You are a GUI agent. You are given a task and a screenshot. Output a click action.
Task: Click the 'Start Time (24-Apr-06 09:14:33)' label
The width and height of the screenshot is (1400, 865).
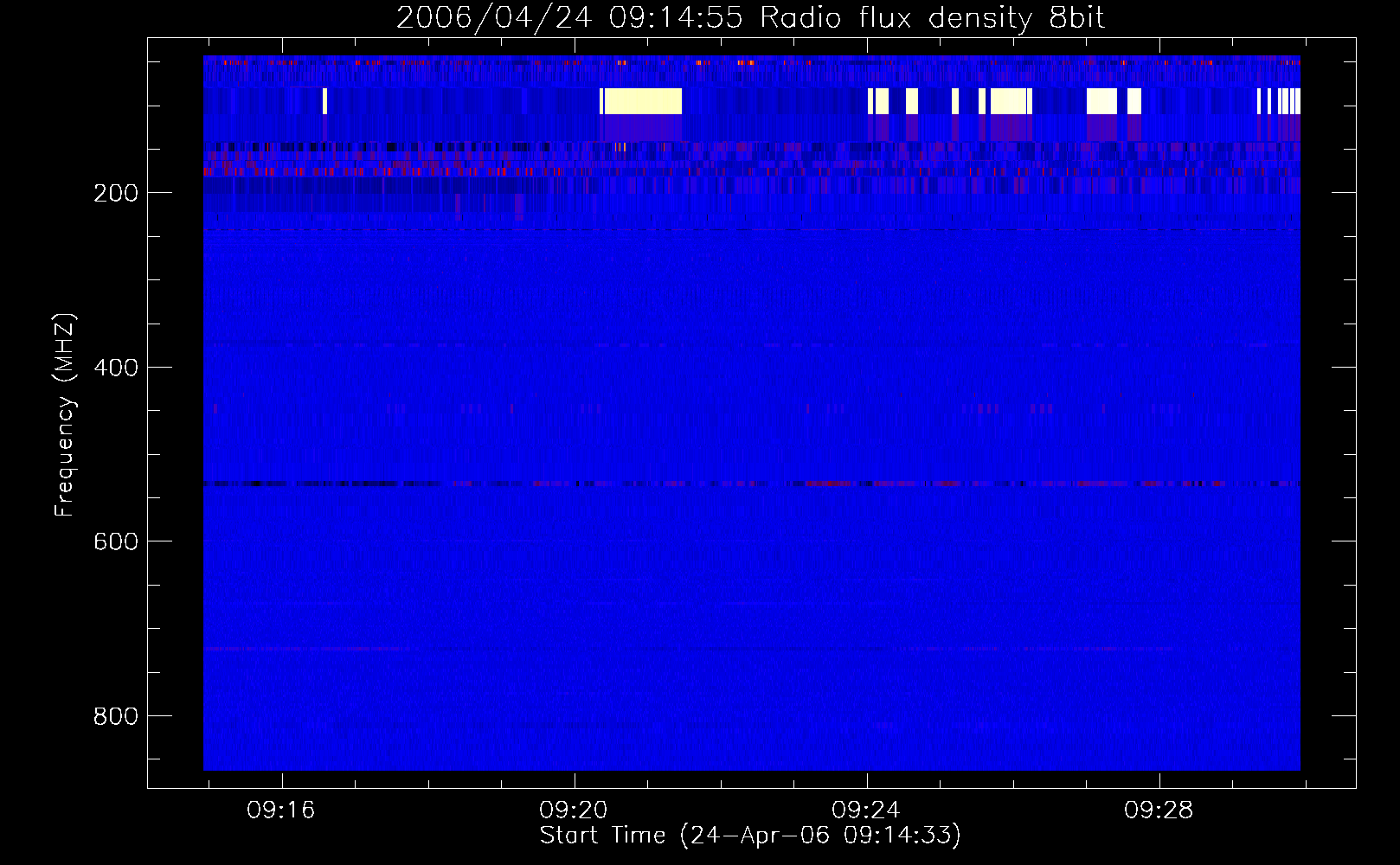click(750, 836)
